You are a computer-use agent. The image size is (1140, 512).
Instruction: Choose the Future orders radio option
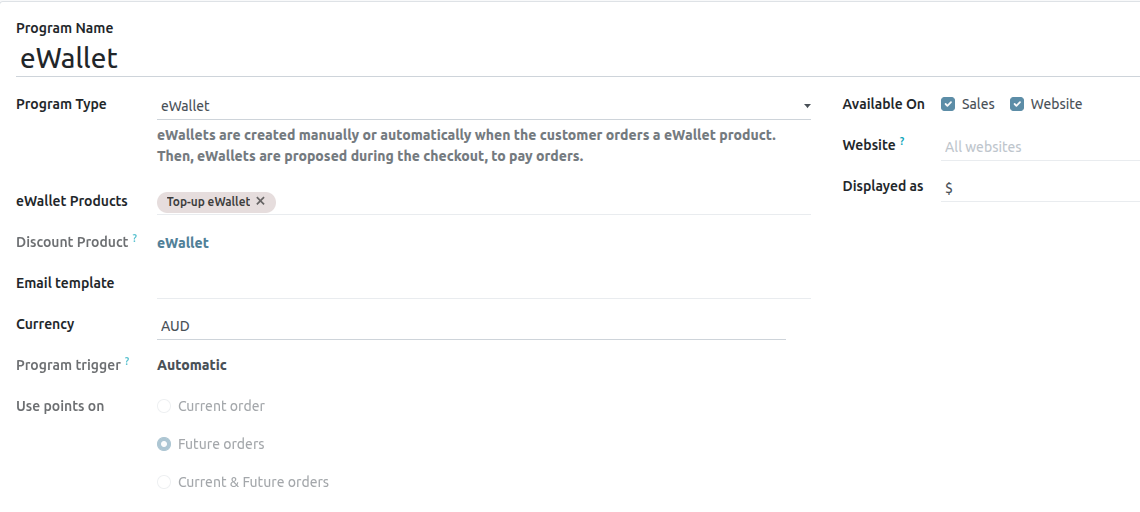click(x=164, y=444)
